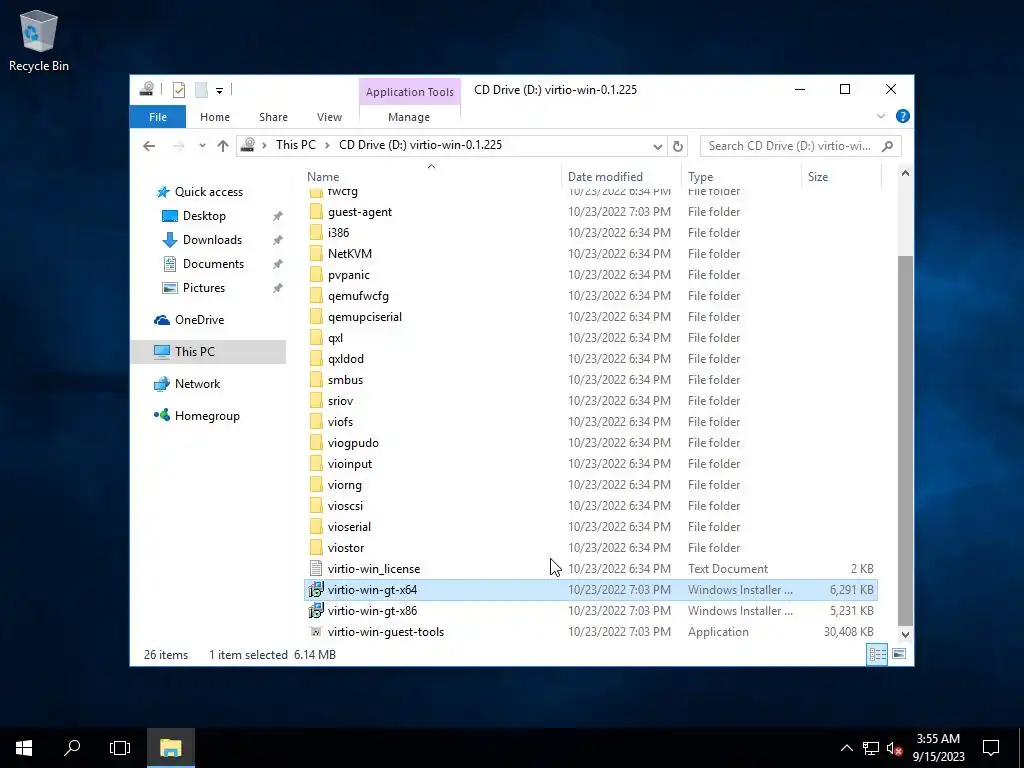Select the vioinput folder

click(350, 464)
